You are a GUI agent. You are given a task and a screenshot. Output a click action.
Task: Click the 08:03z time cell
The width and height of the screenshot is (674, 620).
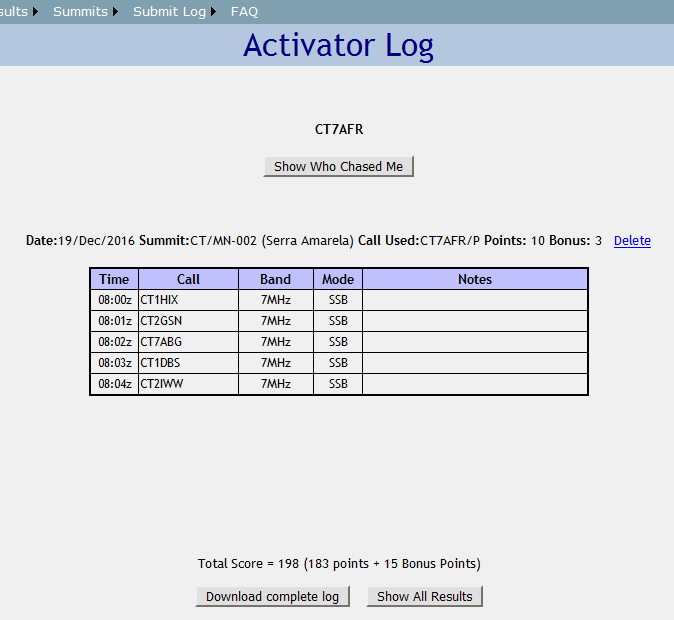(x=114, y=363)
